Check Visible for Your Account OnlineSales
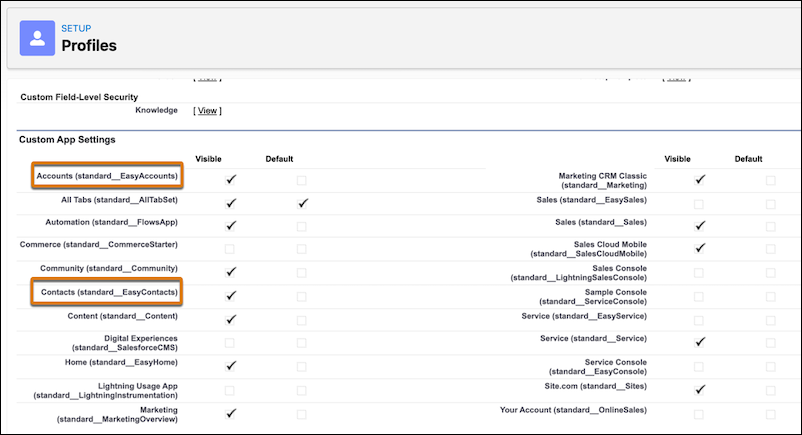 (x=699, y=414)
